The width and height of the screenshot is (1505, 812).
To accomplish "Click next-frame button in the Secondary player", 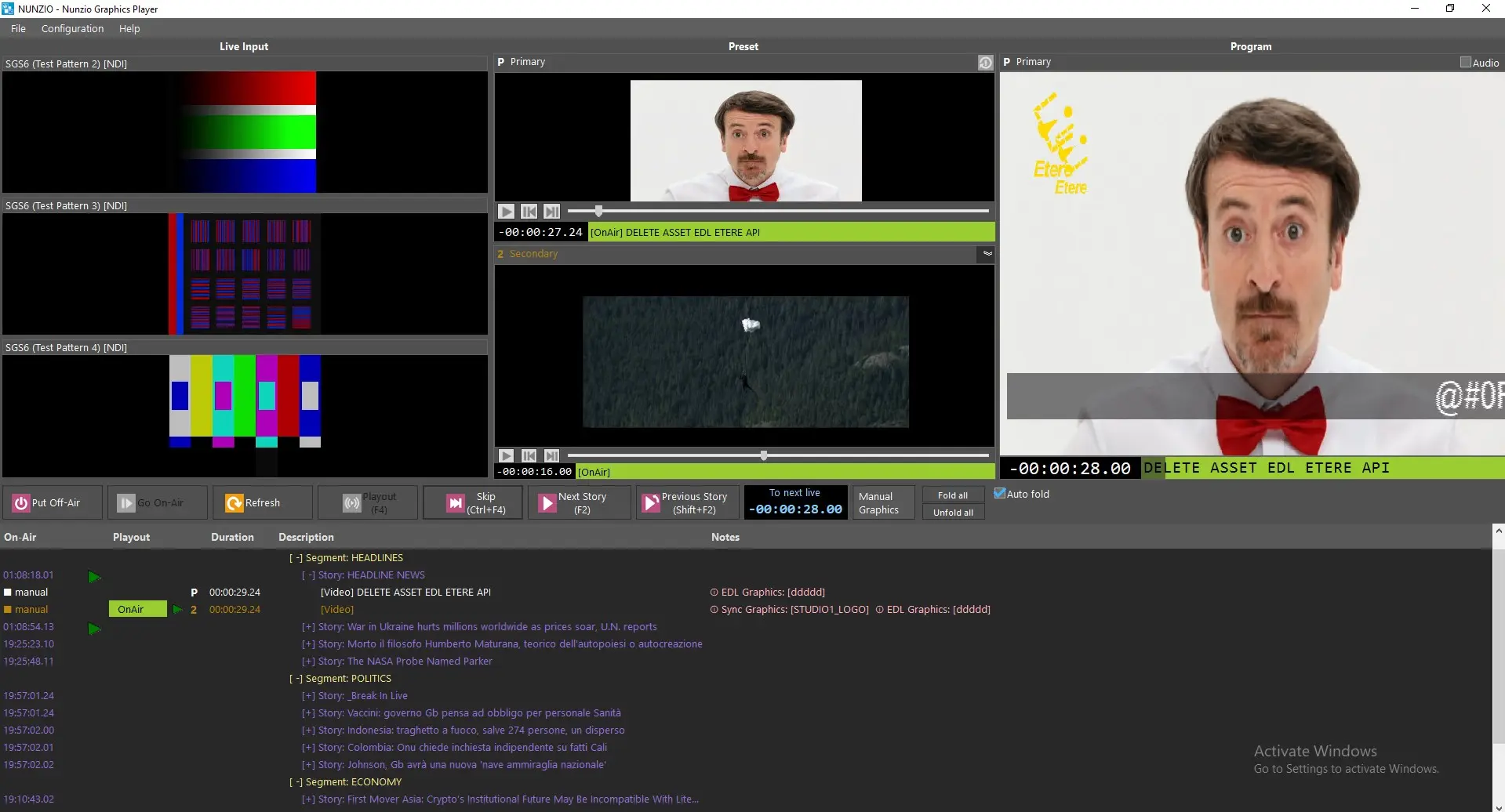I will (552, 456).
